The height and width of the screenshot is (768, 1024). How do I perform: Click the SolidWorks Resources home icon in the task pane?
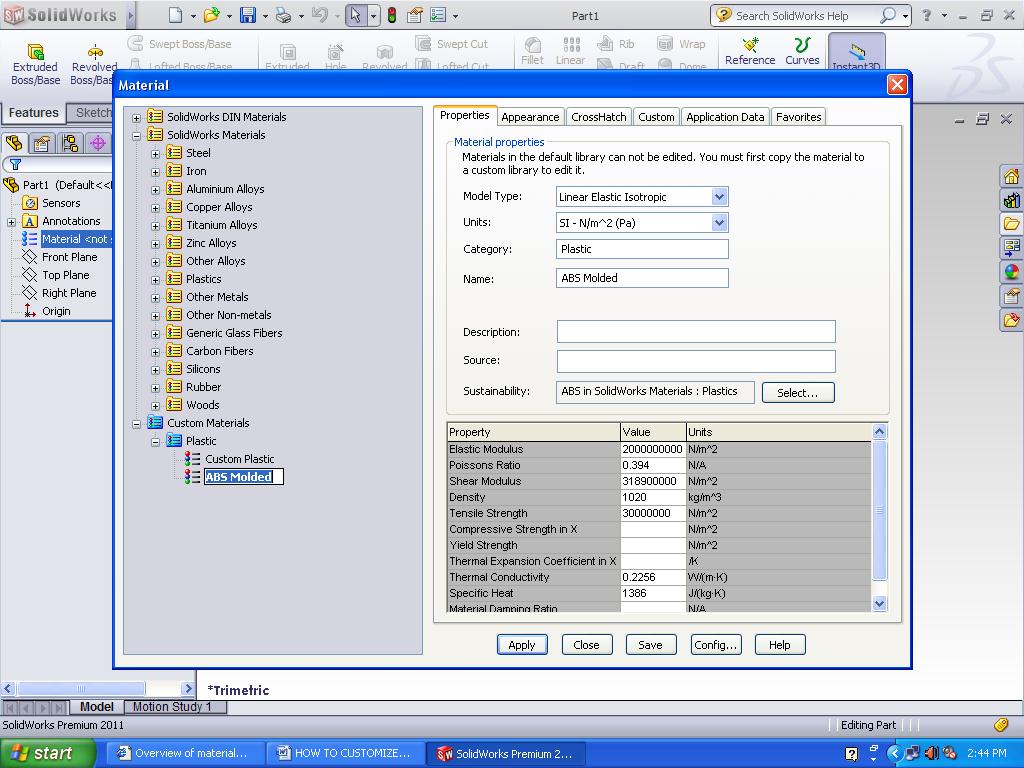click(1011, 176)
